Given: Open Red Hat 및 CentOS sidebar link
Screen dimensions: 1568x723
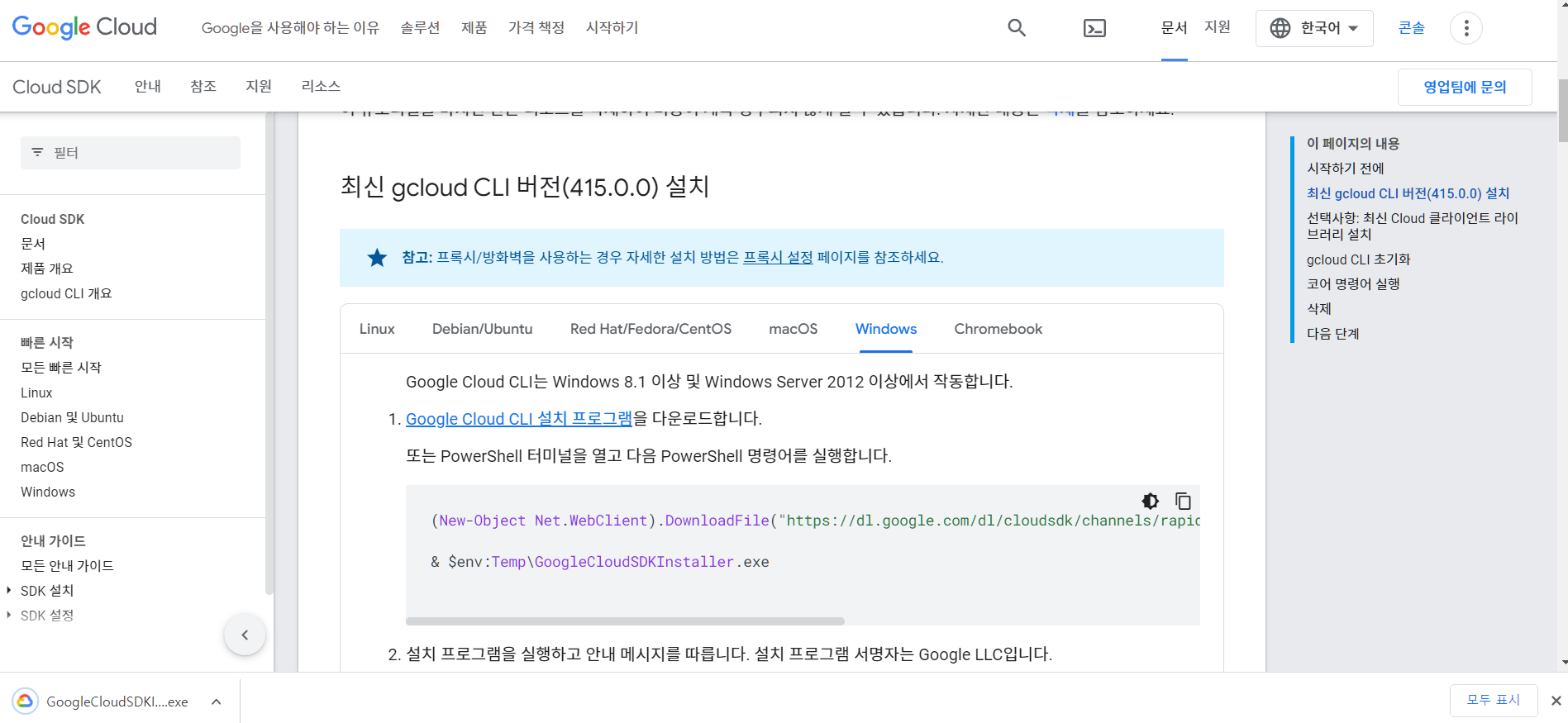Looking at the screenshot, I should (76, 442).
